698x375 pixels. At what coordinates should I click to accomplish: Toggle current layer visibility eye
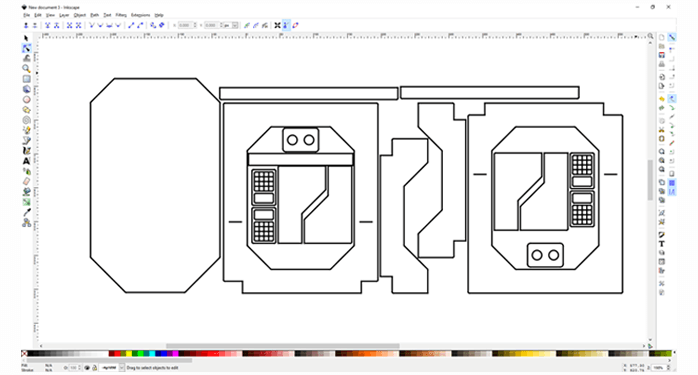coord(87,368)
